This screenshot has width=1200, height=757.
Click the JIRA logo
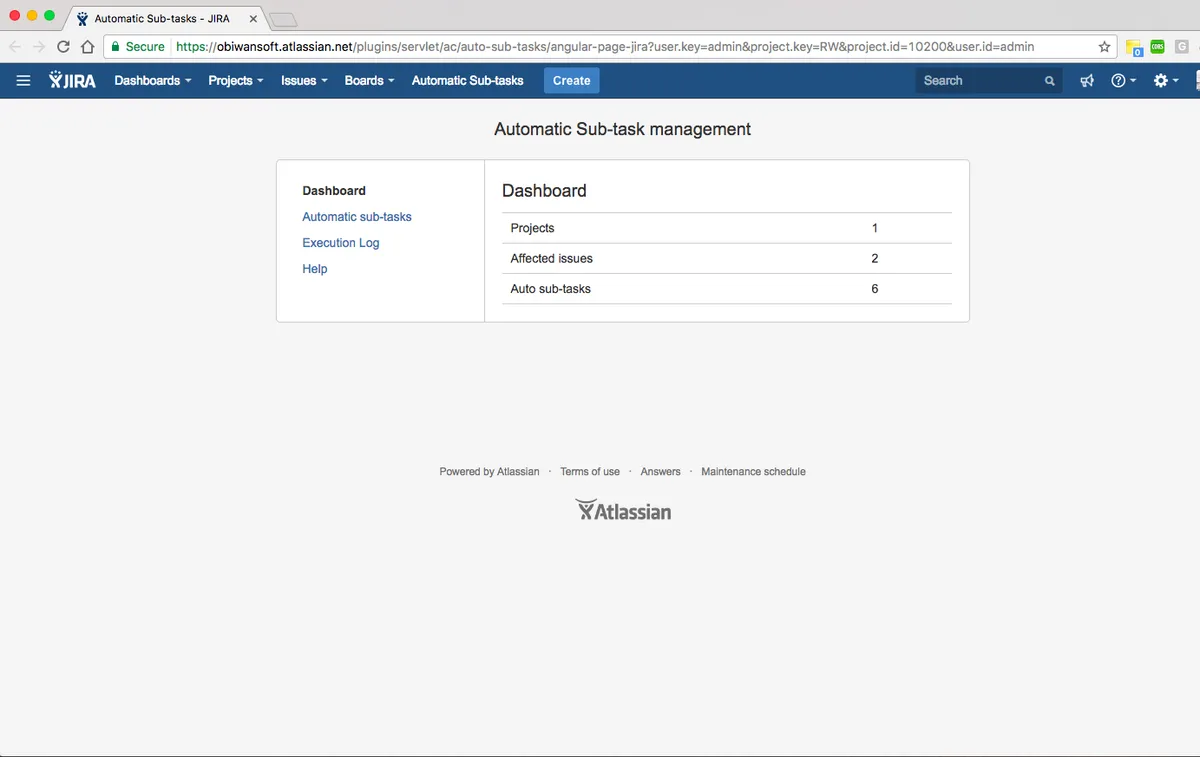[72, 80]
